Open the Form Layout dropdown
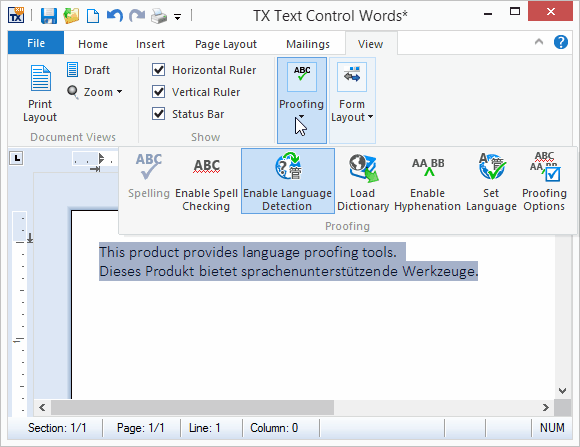Screen dimensions: 580x447 click(x=352, y=100)
